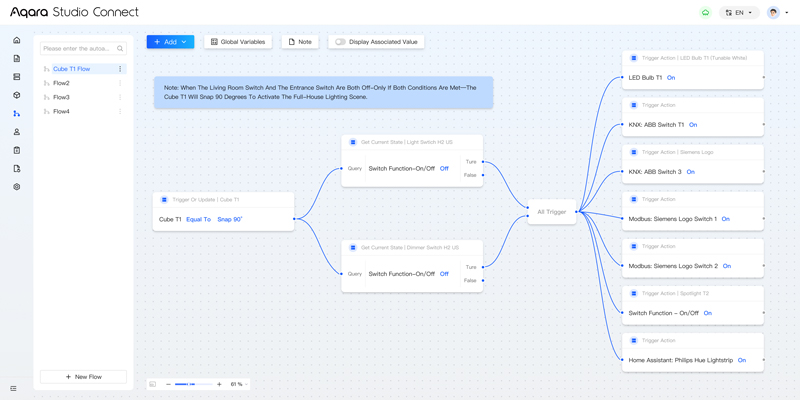Expand the user avatar account menu
The height and width of the screenshot is (400, 800).
(x=777, y=13)
